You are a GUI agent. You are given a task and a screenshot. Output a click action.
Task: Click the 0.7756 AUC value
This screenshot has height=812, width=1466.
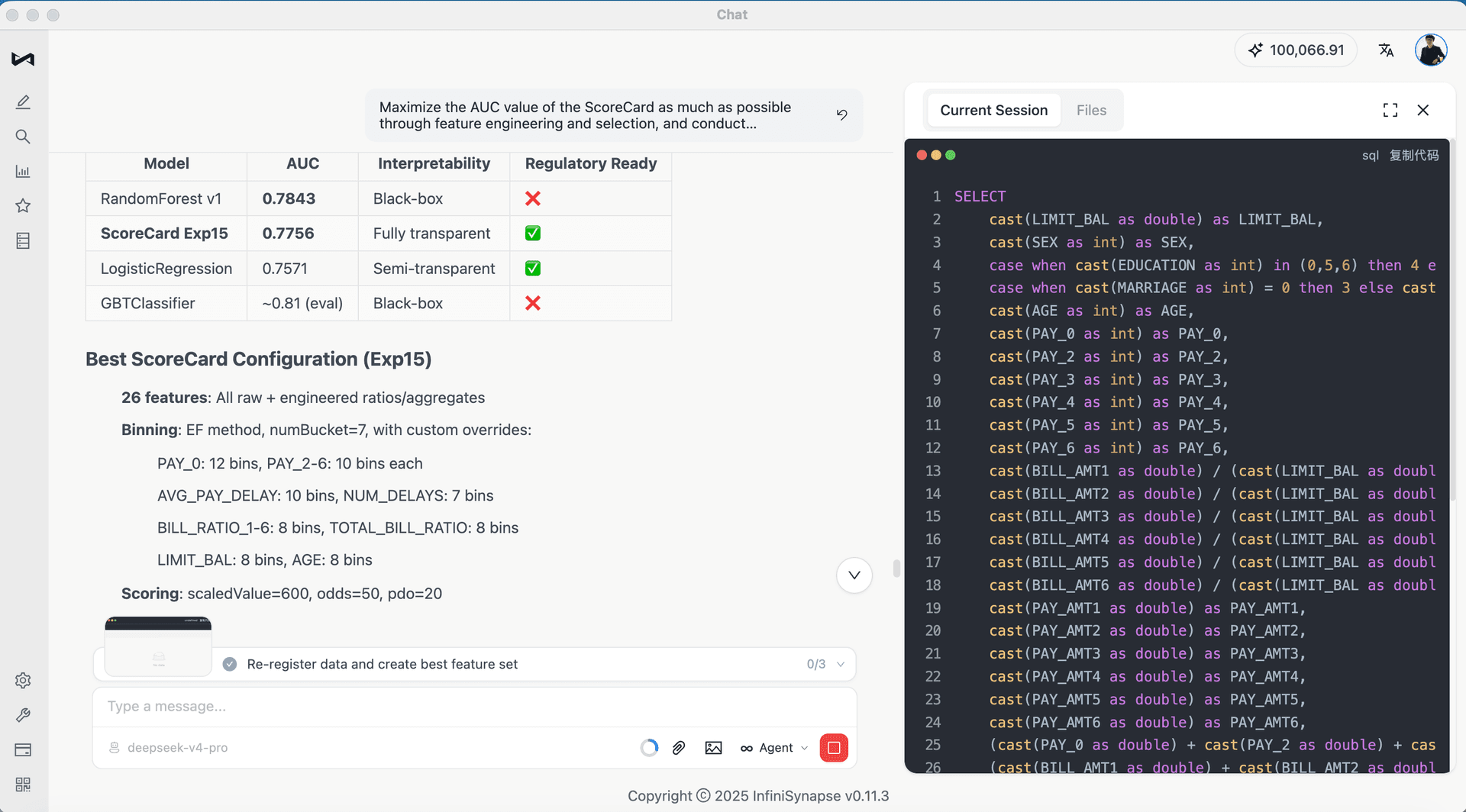coord(288,234)
